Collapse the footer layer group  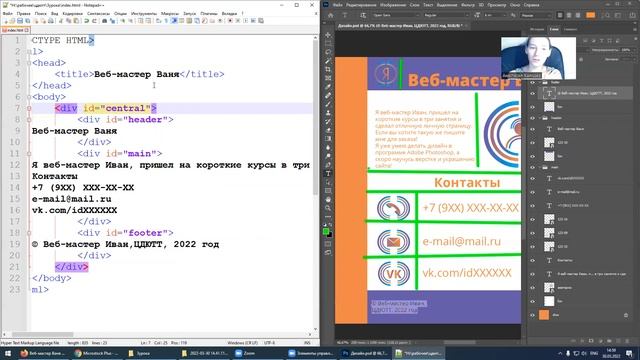[540, 82]
